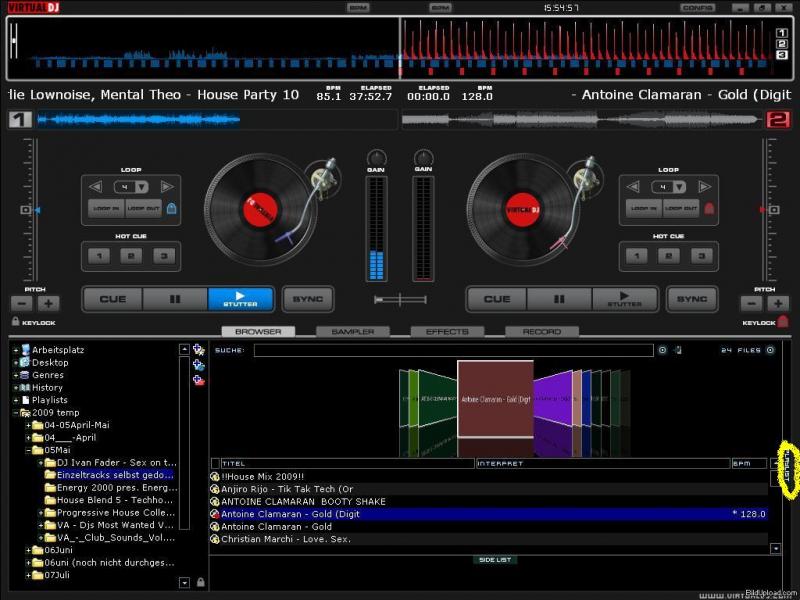Halve loop length on deck 1 with left arrow

(x=95, y=187)
